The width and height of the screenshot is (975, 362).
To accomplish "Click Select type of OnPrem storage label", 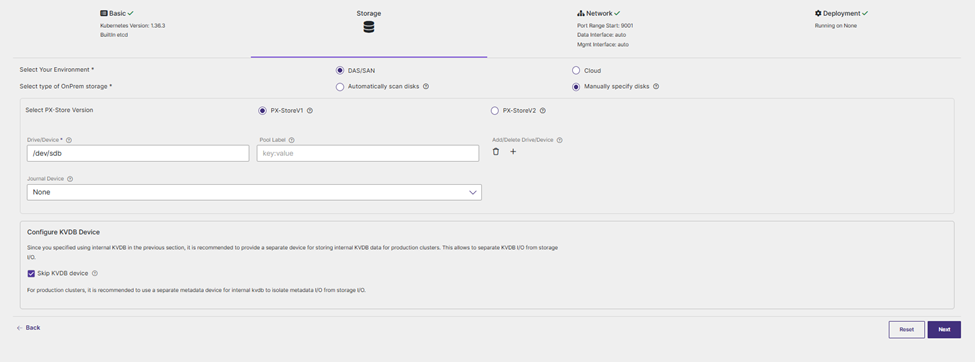I will [66, 86].
